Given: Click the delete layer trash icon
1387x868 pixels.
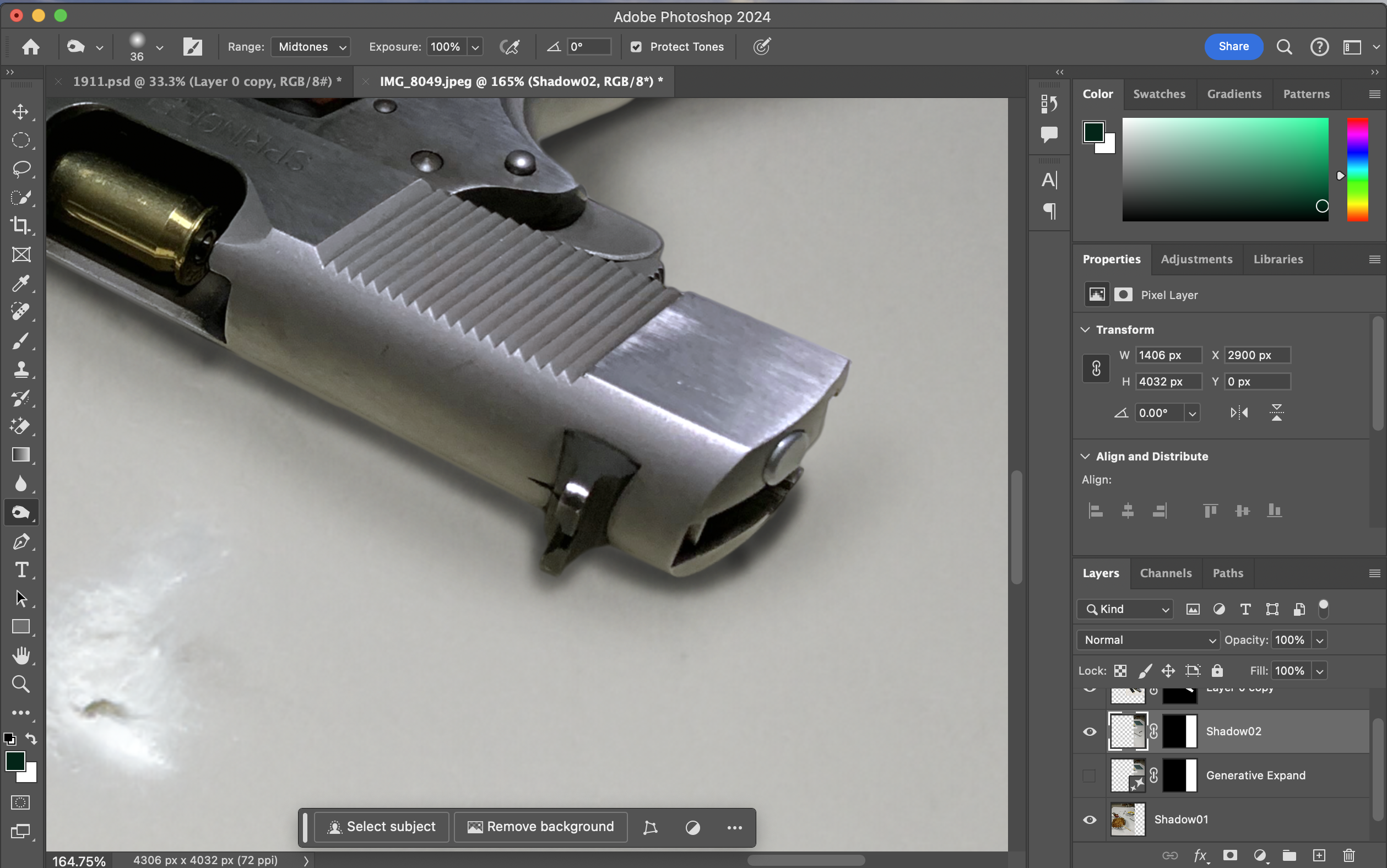Looking at the screenshot, I should pos(1349,855).
